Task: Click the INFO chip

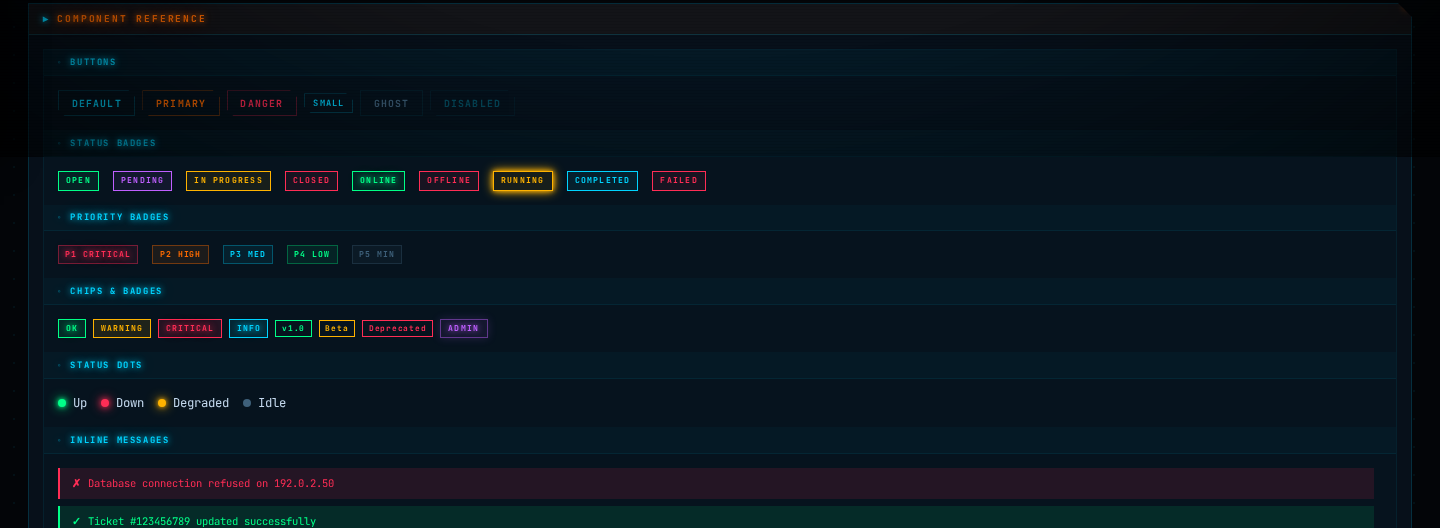Action: tap(248, 328)
